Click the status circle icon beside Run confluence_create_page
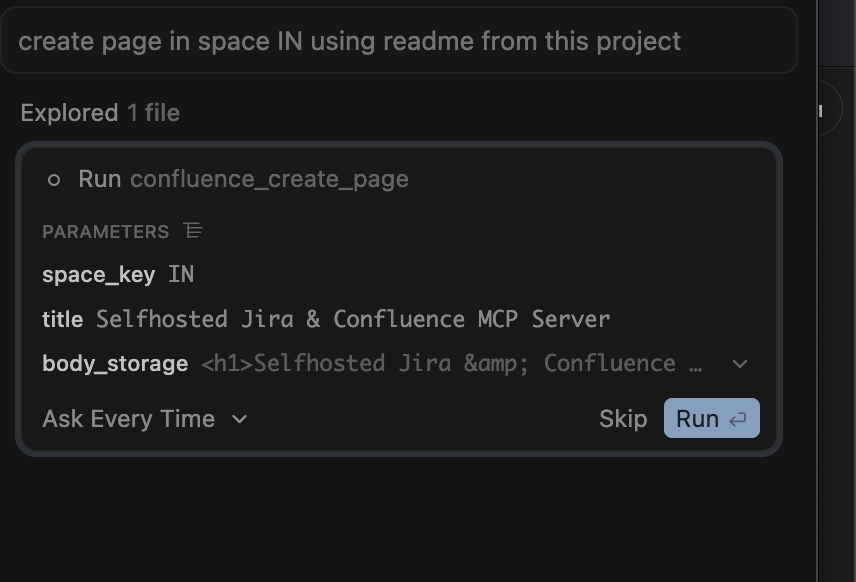Image resolution: width=856 pixels, height=582 pixels. tap(57, 179)
